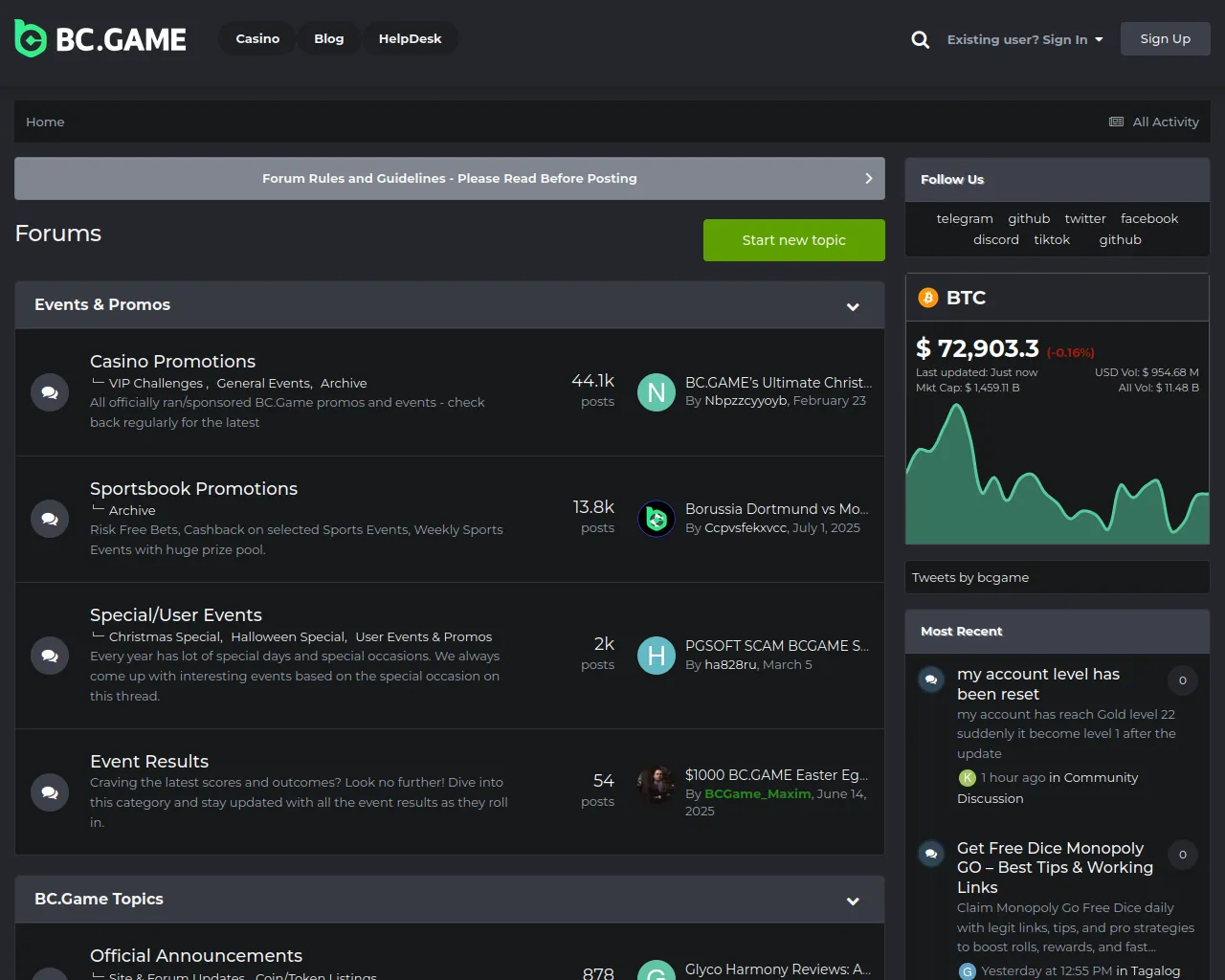
Task: Click the '13.8k posts' count
Action: coord(593,517)
